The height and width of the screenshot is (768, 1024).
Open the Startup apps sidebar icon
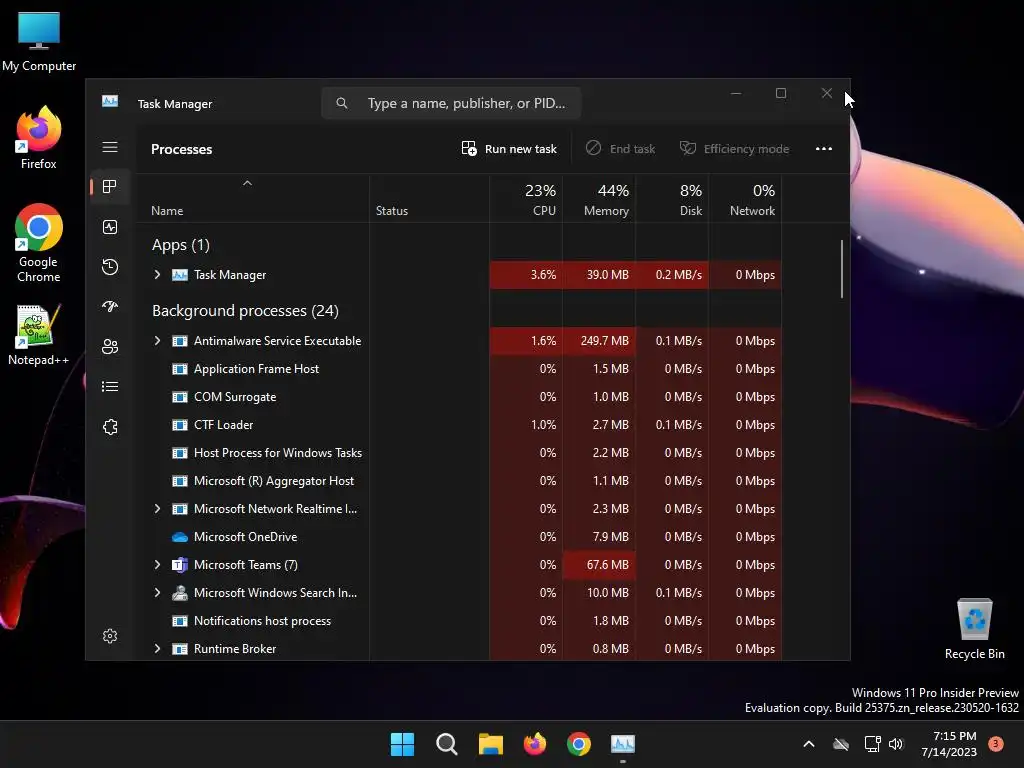click(110, 306)
